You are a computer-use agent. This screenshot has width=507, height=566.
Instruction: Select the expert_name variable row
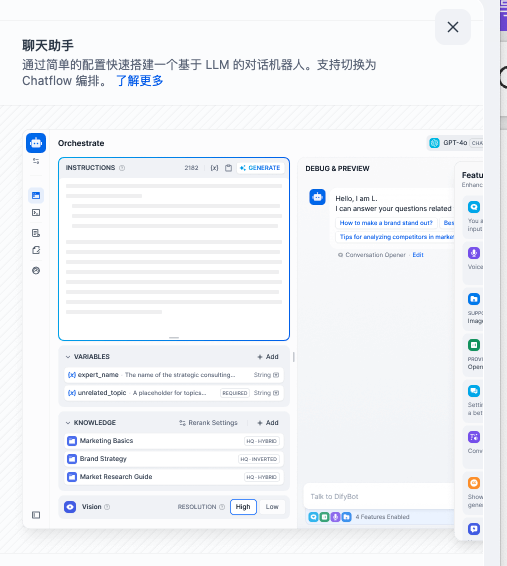coord(174,375)
